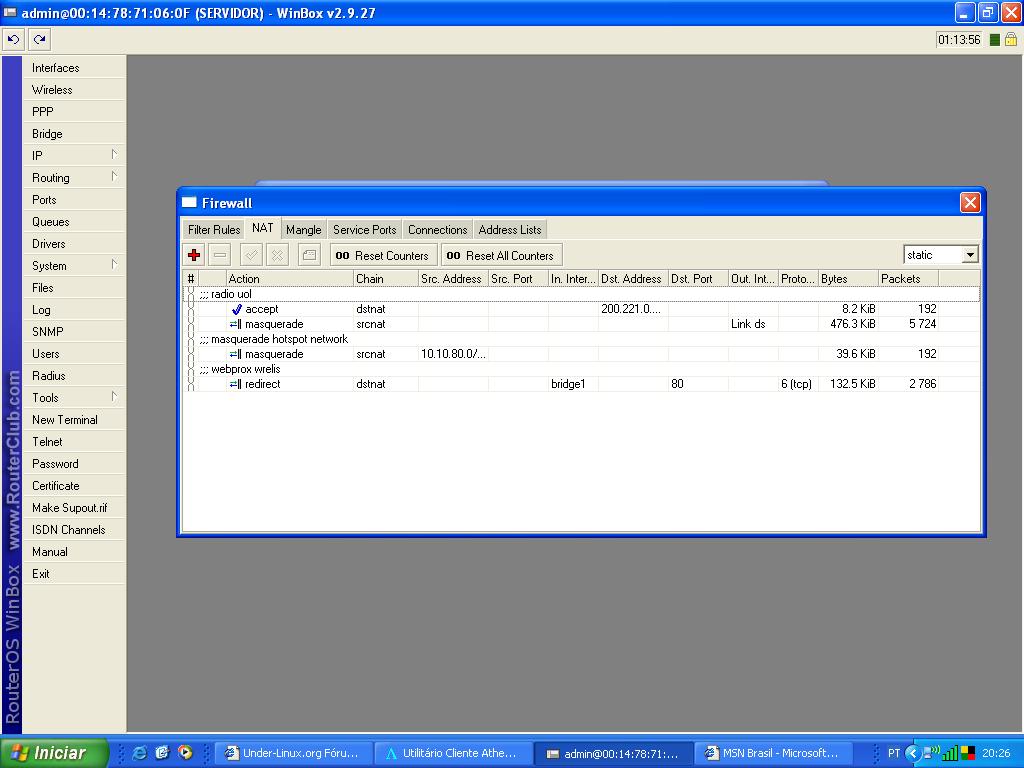Open Make Supout.rif in sidebar
Viewport: 1024px width, 768px height.
click(74, 508)
